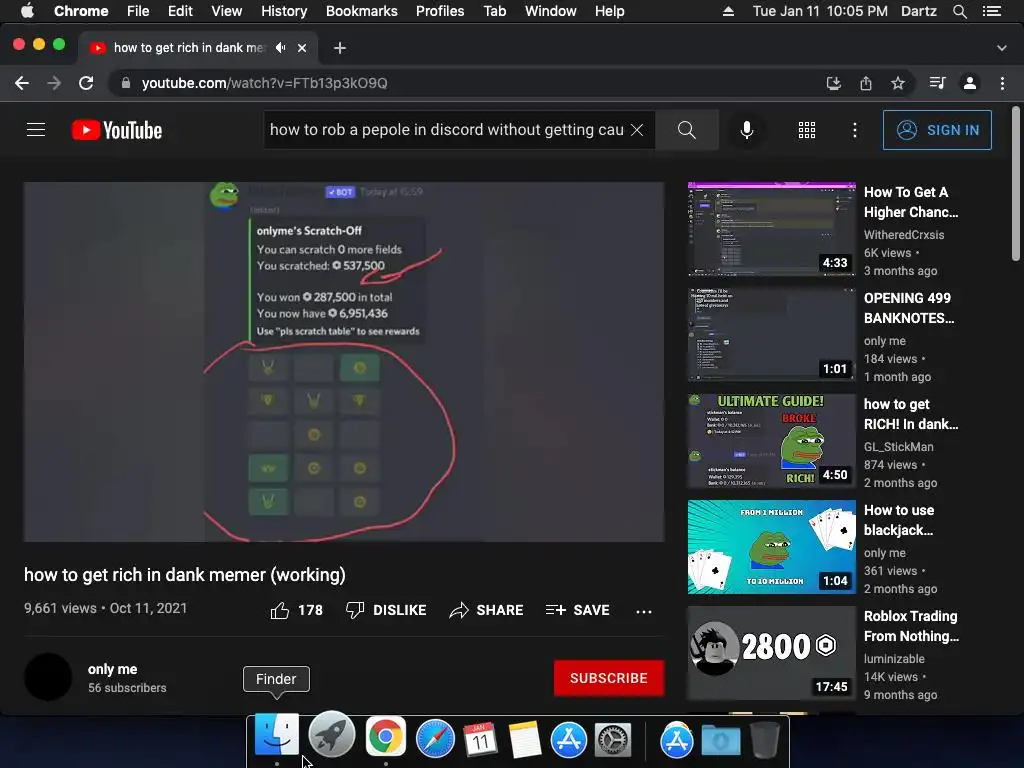This screenshot has width=1024, height=768.
Task: Click the SIGN IN button
Action: [937, 130]
